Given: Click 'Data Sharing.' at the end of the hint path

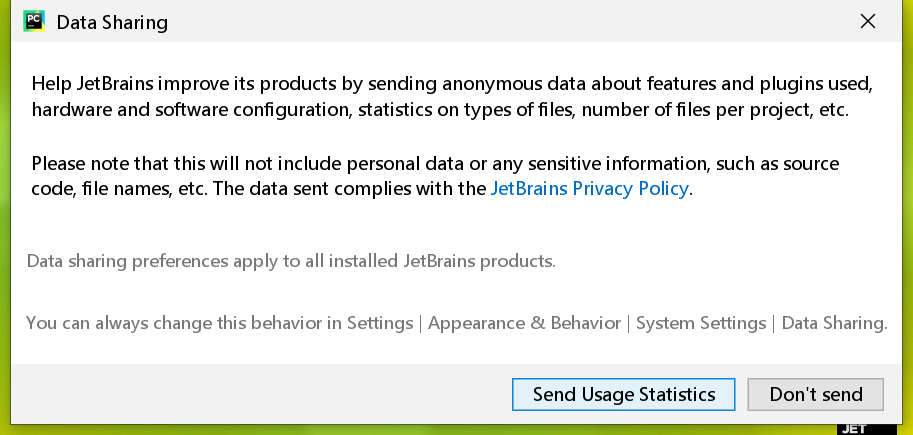Looking at the screenshot, I should pyautogui.click(x=834, y=323).
